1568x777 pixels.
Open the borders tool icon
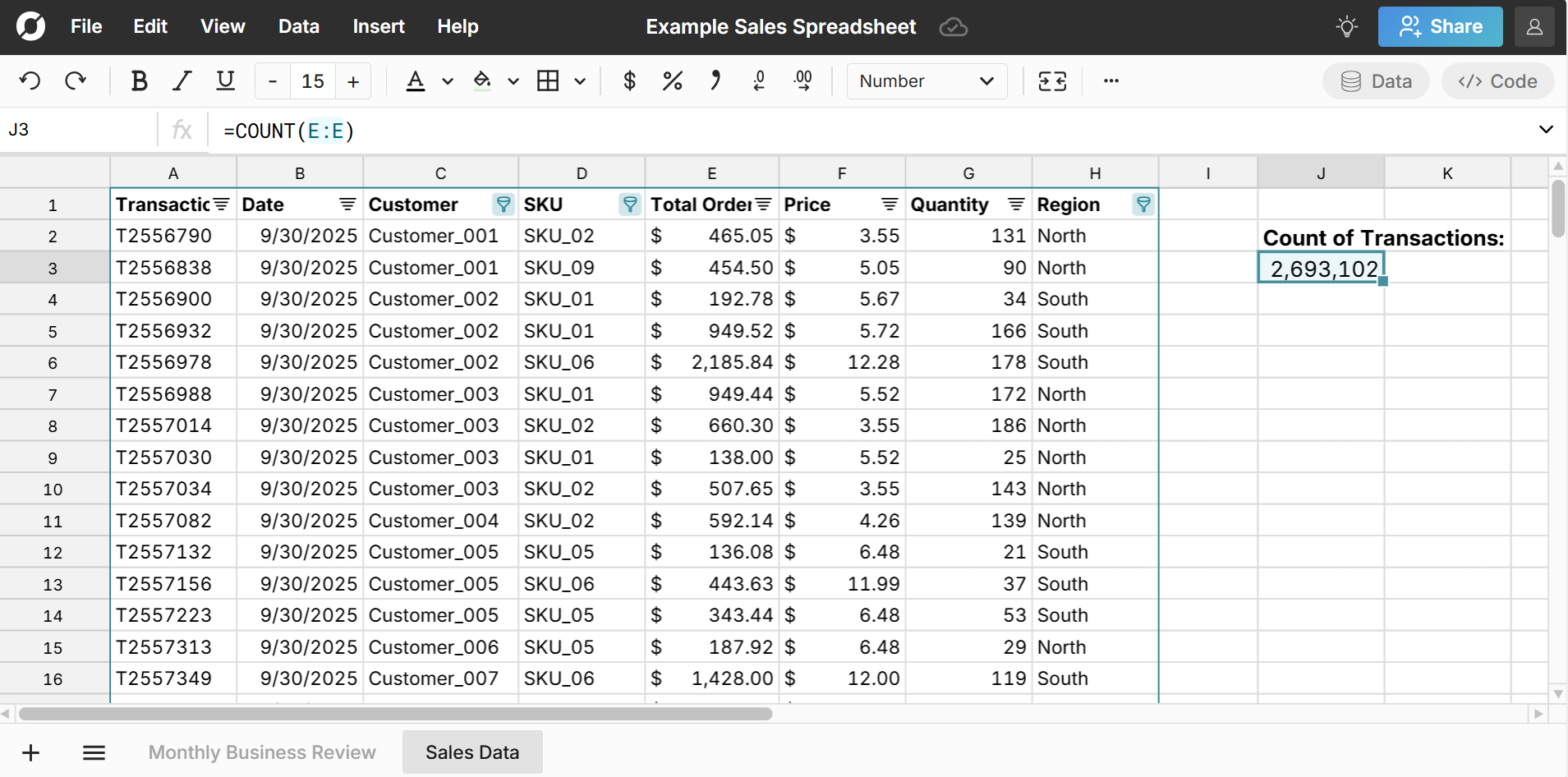[x=548, y=81]
